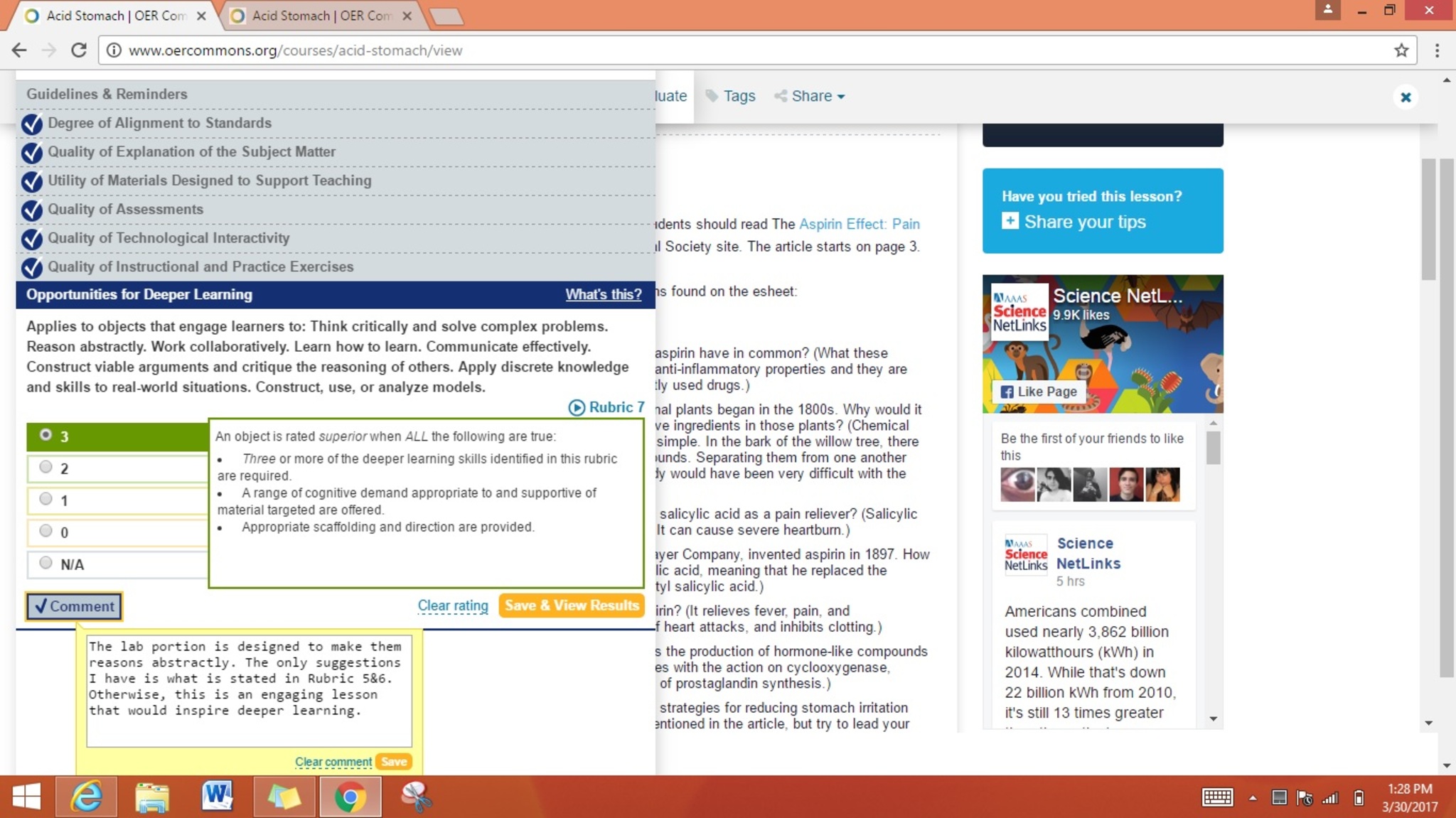Select rating 0 radio button
The image size is (1456, 818).
point(46,531)
